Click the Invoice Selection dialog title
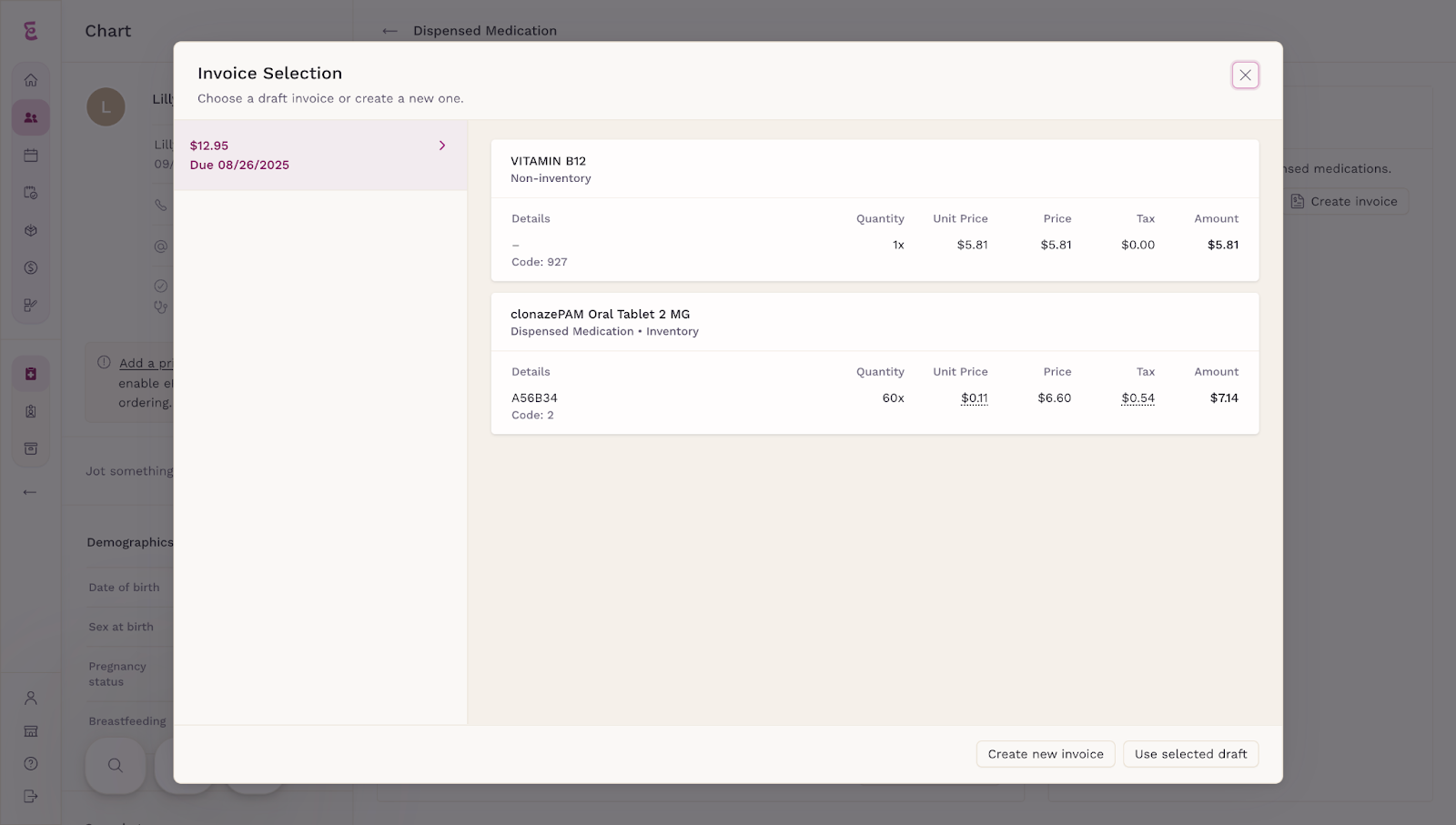Image resolution: width=1456 pixels, height=825 pixels. click(x=270, y=74)
